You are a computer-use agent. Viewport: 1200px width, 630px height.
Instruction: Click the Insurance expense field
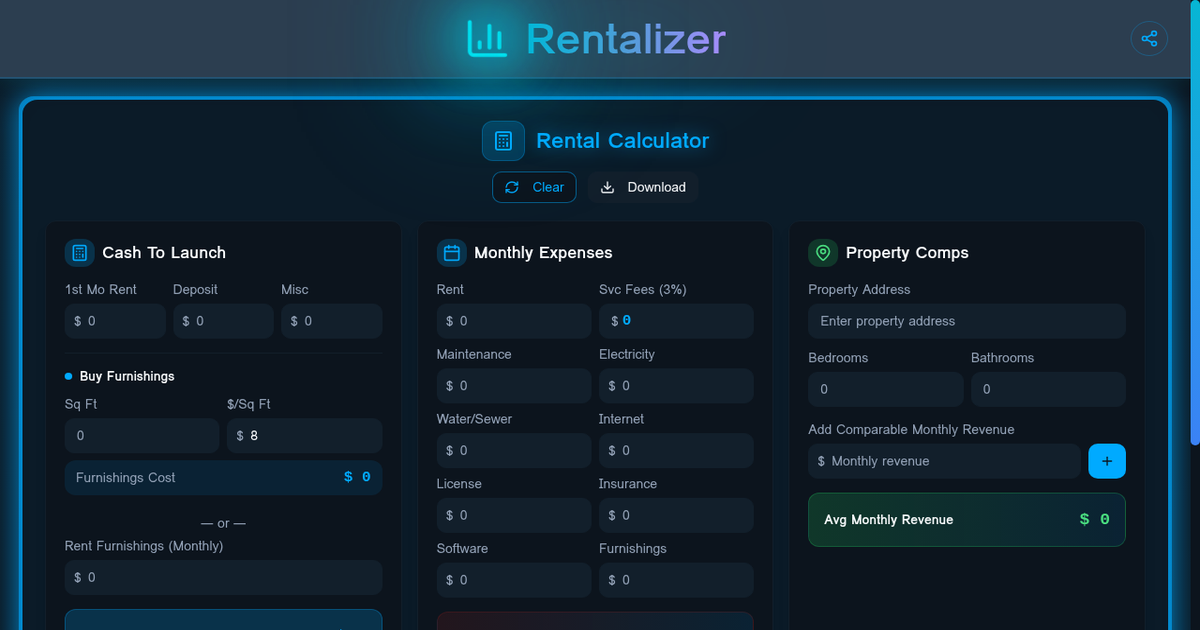coord(676,515)
